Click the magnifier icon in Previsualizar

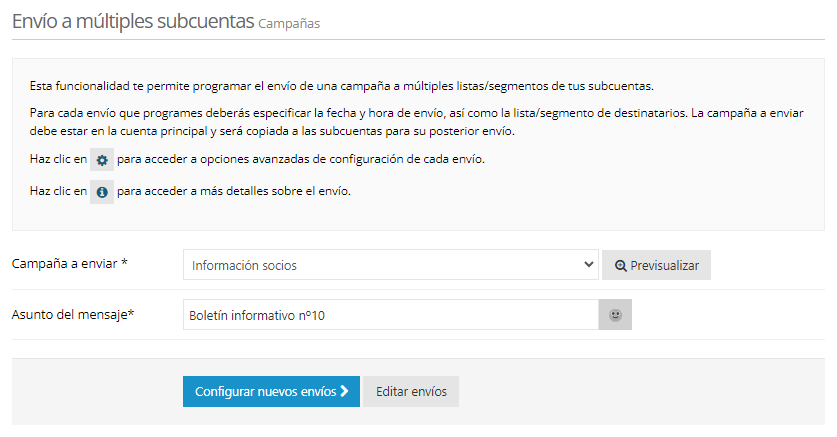620,266
